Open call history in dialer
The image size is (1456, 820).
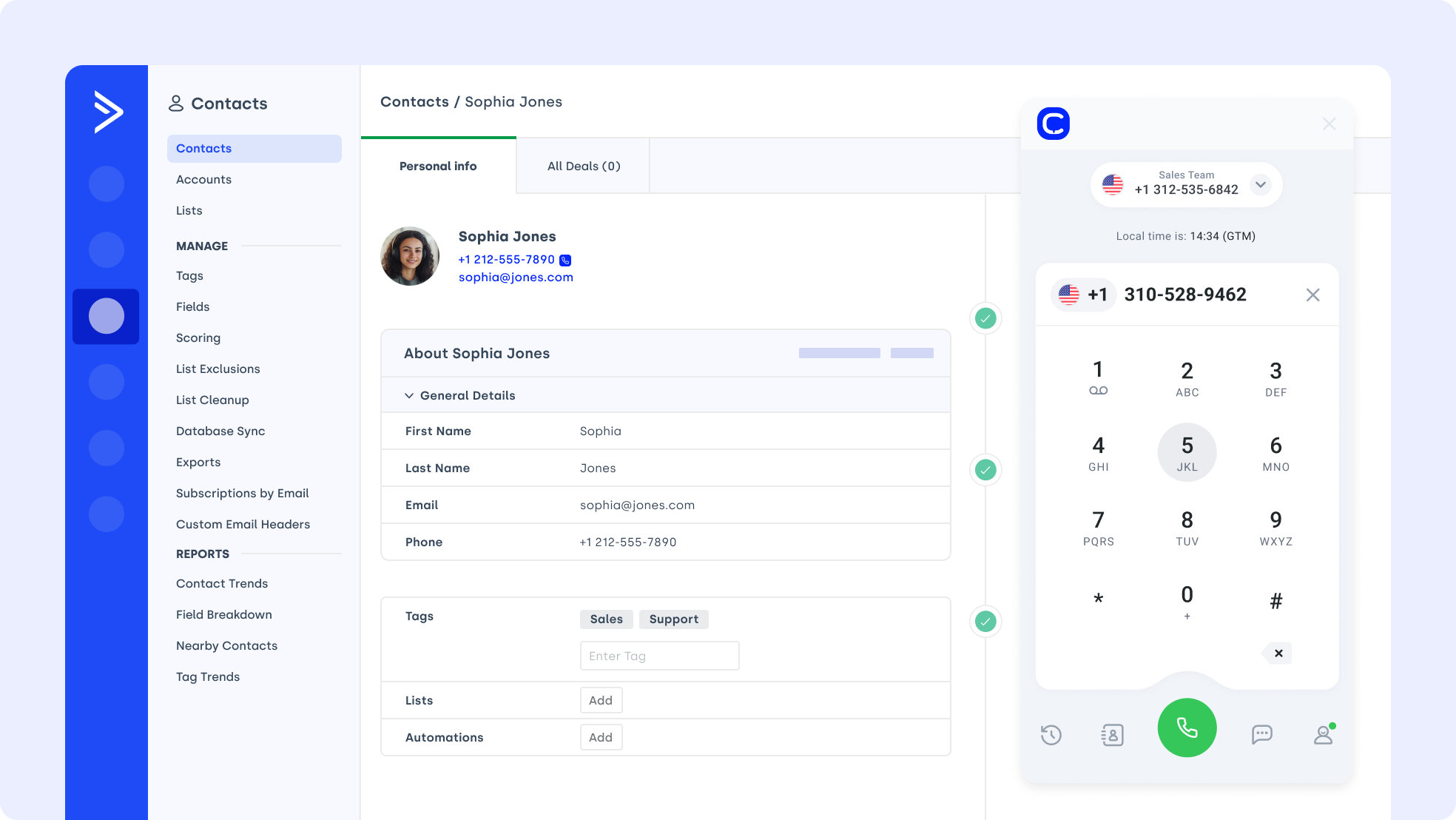tap(1051, 735)
